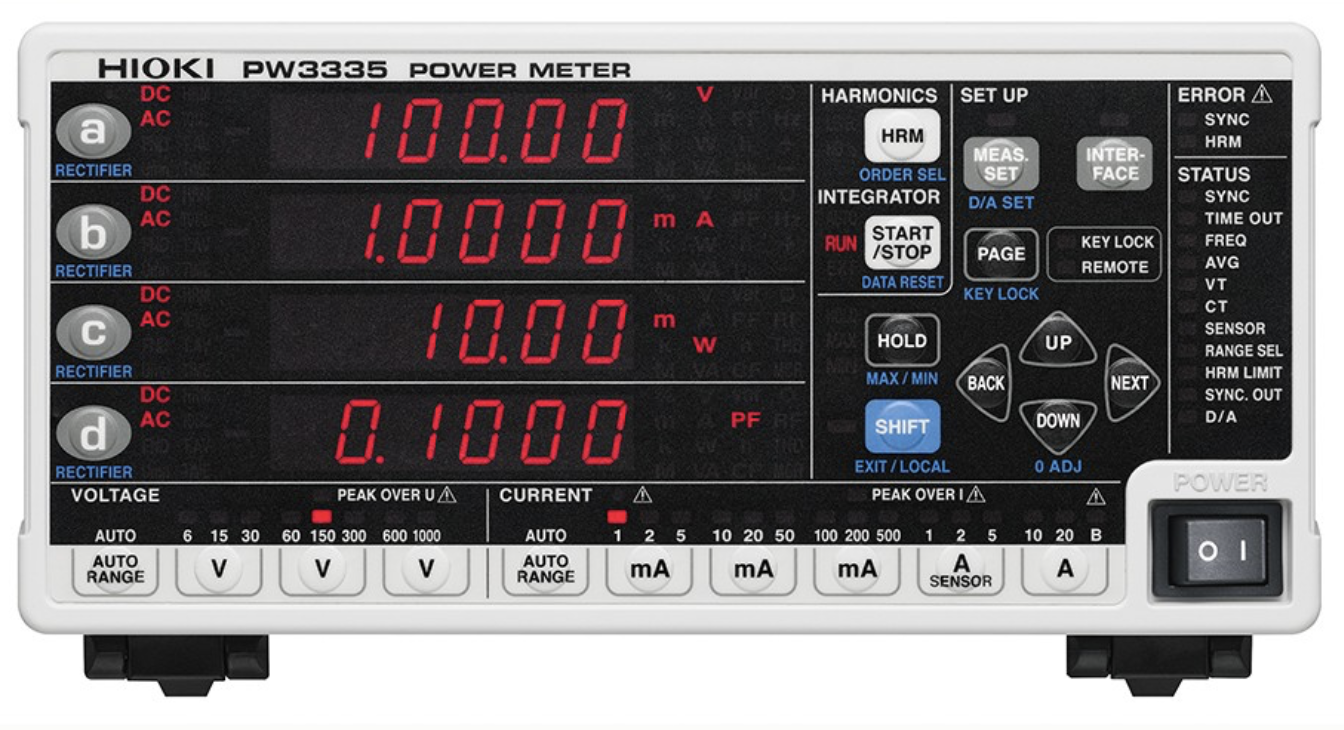Screen dimensions: 1344x730
Task: Select the mA button for 100/200/500 range
Action: 857,570
